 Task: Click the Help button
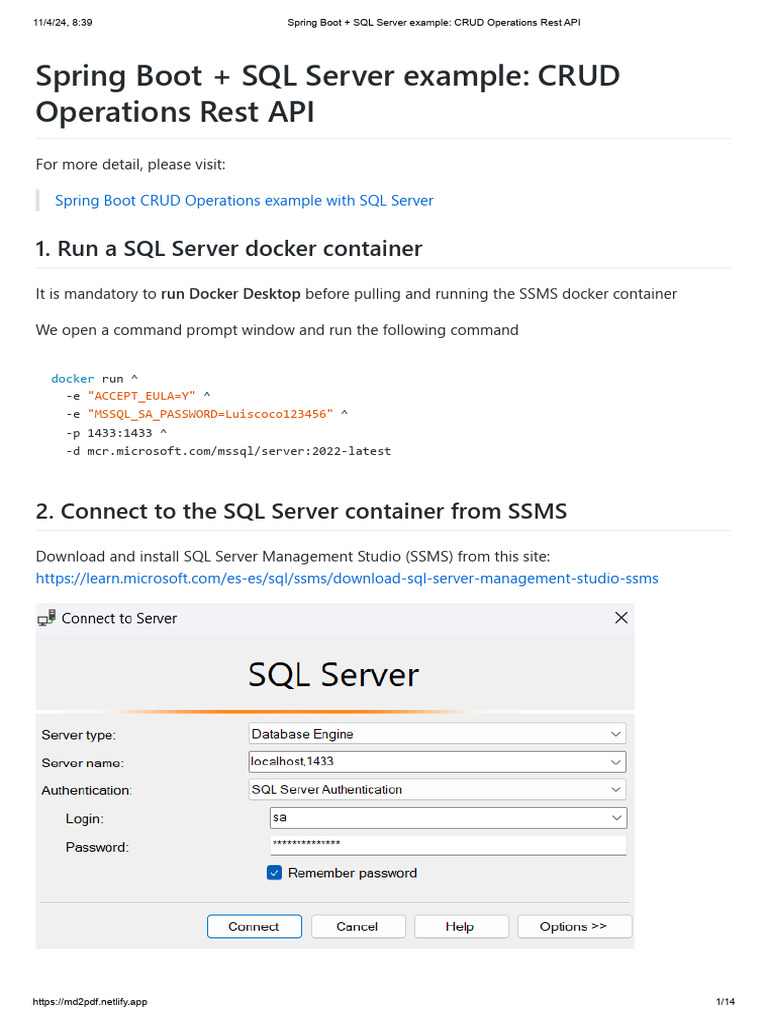pyautogui.click(x=460, y=927)
